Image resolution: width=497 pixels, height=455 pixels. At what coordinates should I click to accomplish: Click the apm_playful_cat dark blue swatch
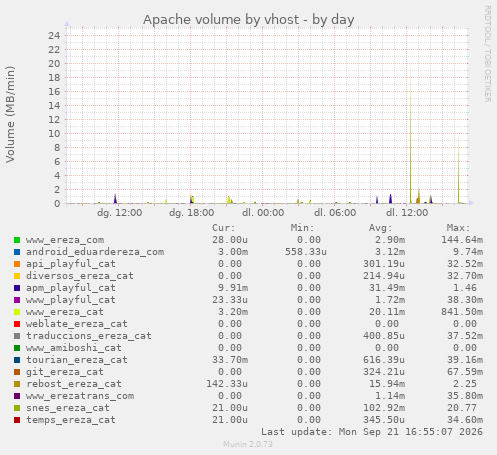click(17, 288)
